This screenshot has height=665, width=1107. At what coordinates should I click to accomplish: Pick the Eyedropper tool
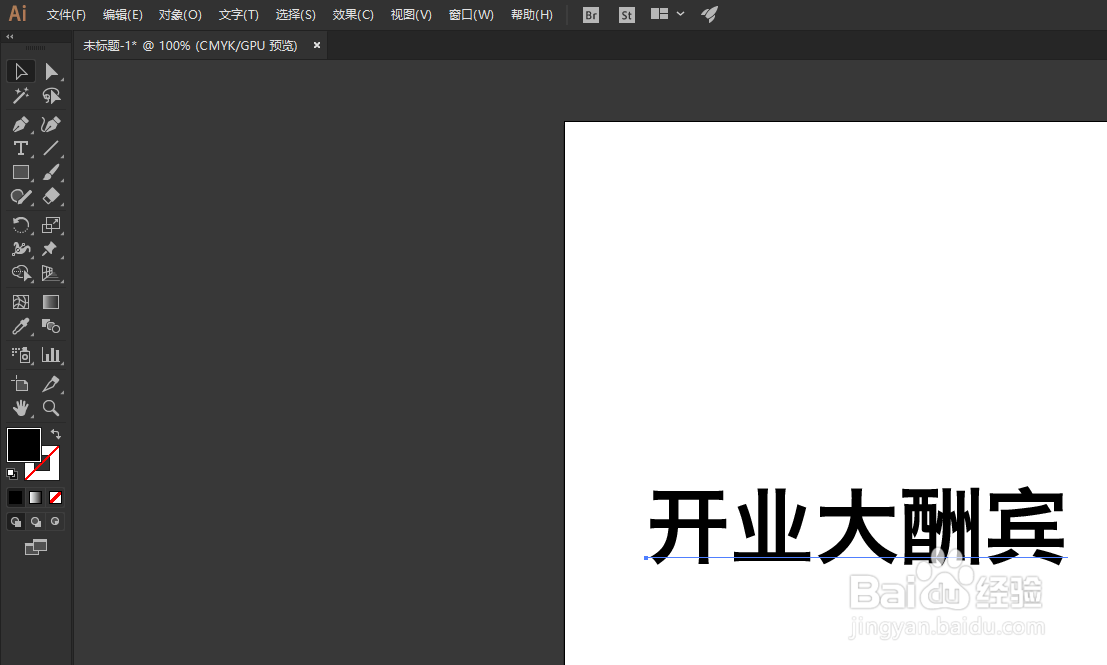20,326
